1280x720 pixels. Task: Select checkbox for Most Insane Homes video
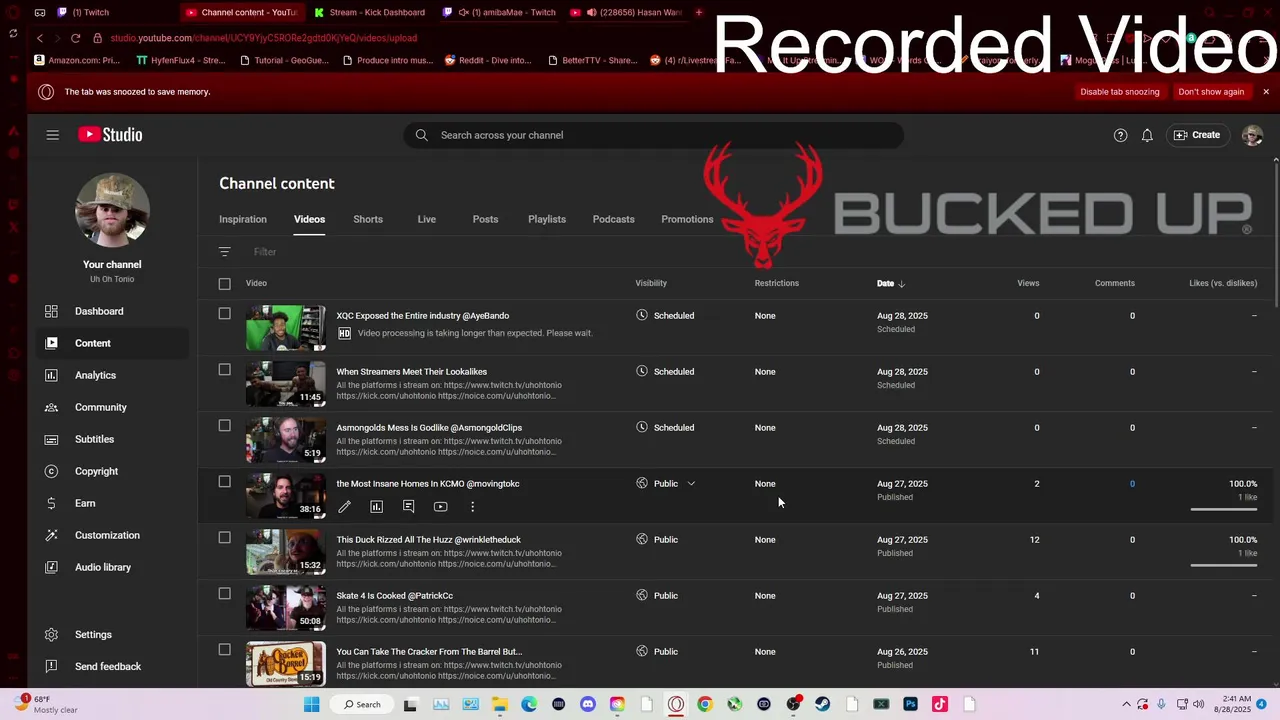click(x=224, y=482)
